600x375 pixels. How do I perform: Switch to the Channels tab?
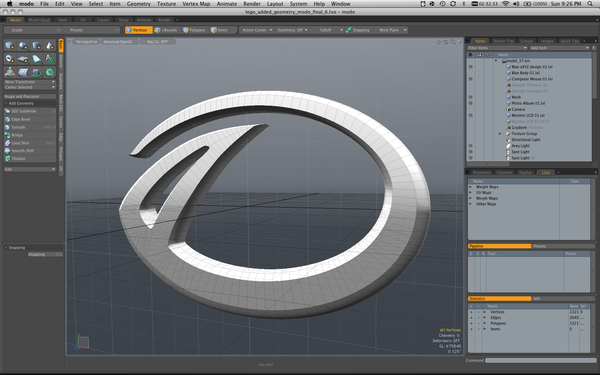[x=504, y=173]
